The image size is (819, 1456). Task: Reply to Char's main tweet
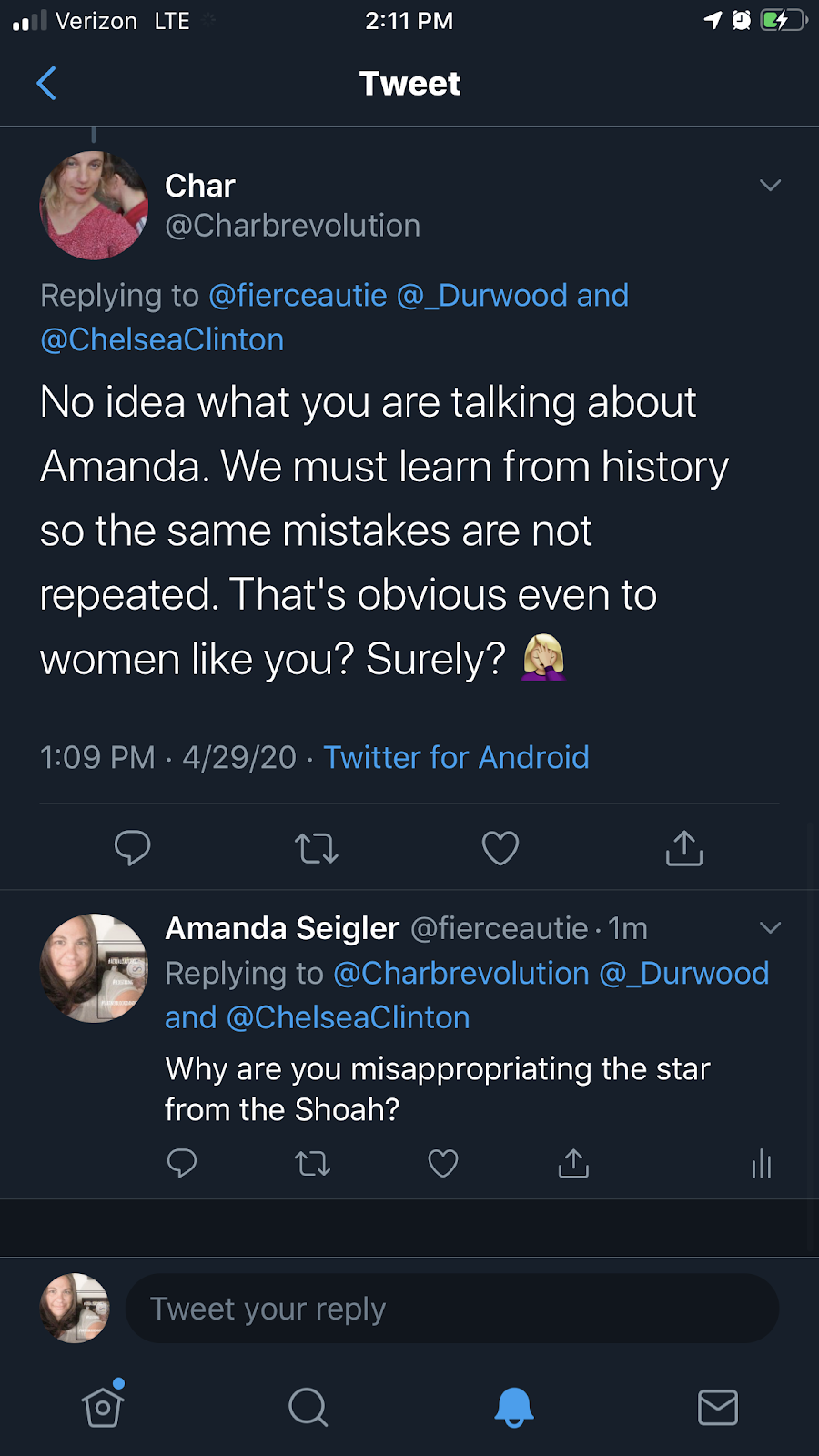pos(133,848)
